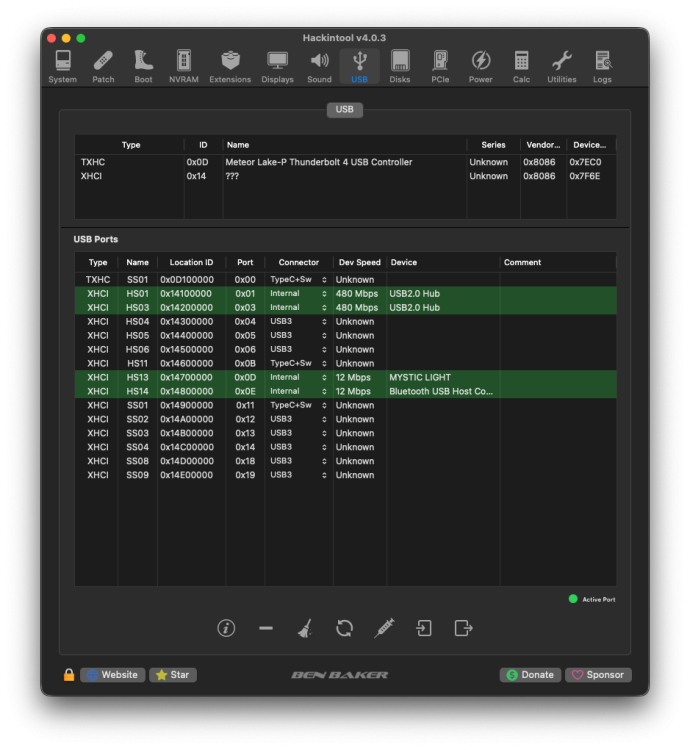Click the Connector column header

298,262
